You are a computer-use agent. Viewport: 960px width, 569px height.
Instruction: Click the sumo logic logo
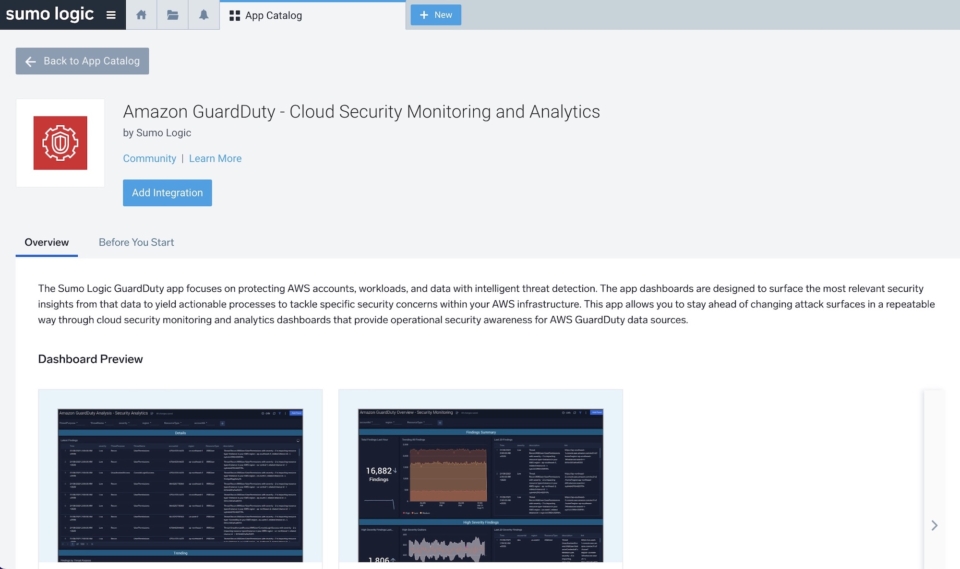pos(50,14)
